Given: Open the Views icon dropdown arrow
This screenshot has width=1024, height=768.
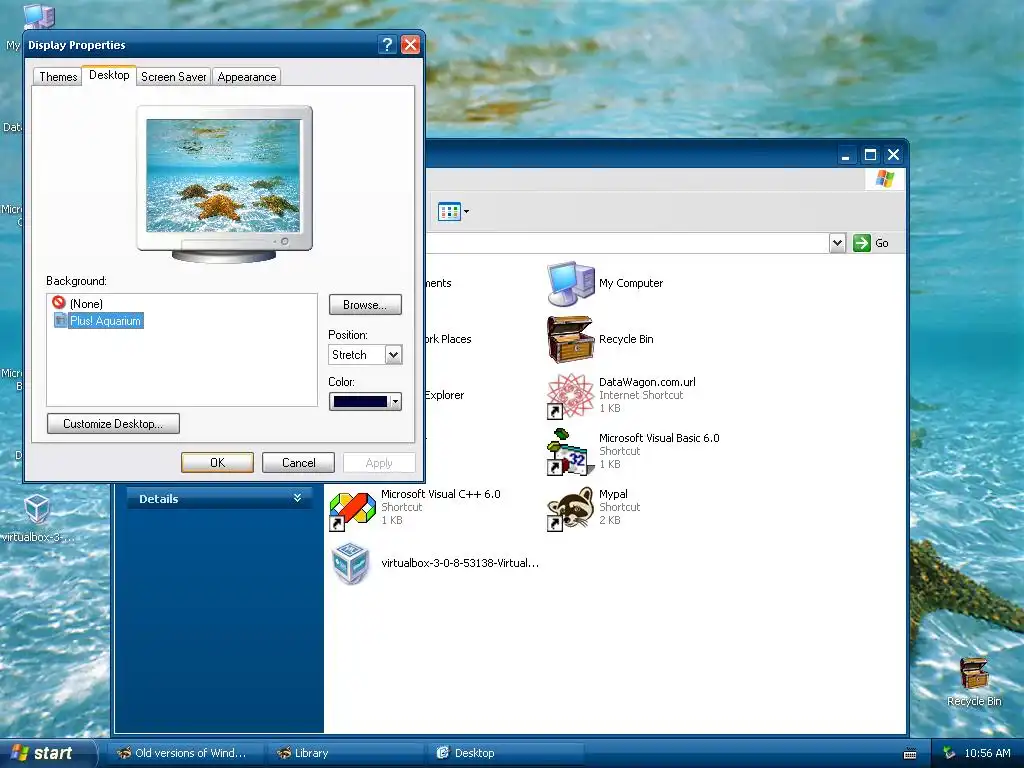Looking at the screenshot, I should (x=466, y=212).
